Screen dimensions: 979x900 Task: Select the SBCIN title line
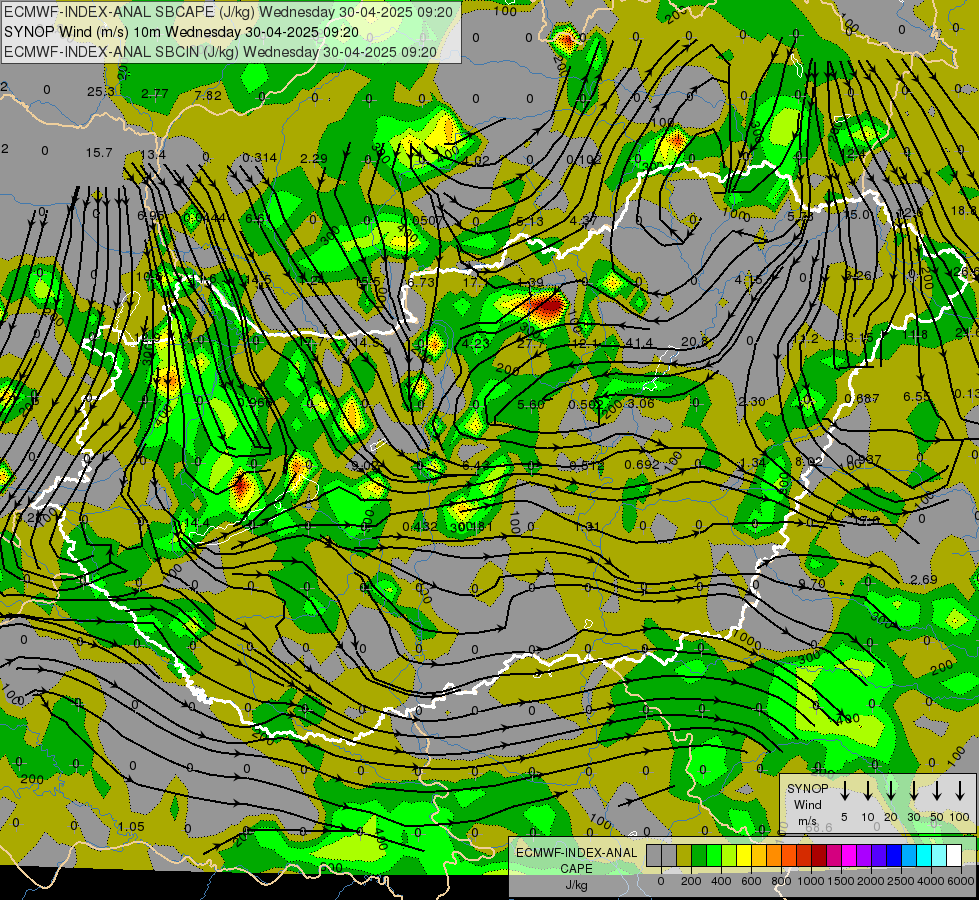click(x=220, y=52)
